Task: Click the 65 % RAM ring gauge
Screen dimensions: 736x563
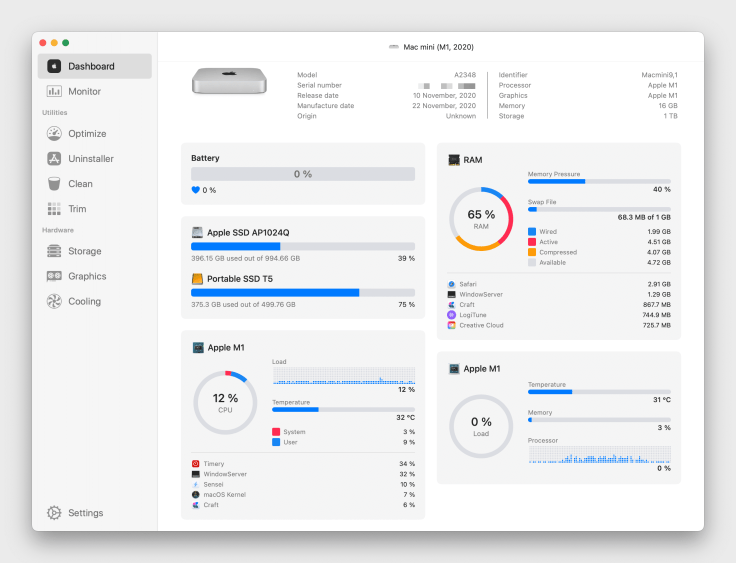Action: tap(481, 219)
